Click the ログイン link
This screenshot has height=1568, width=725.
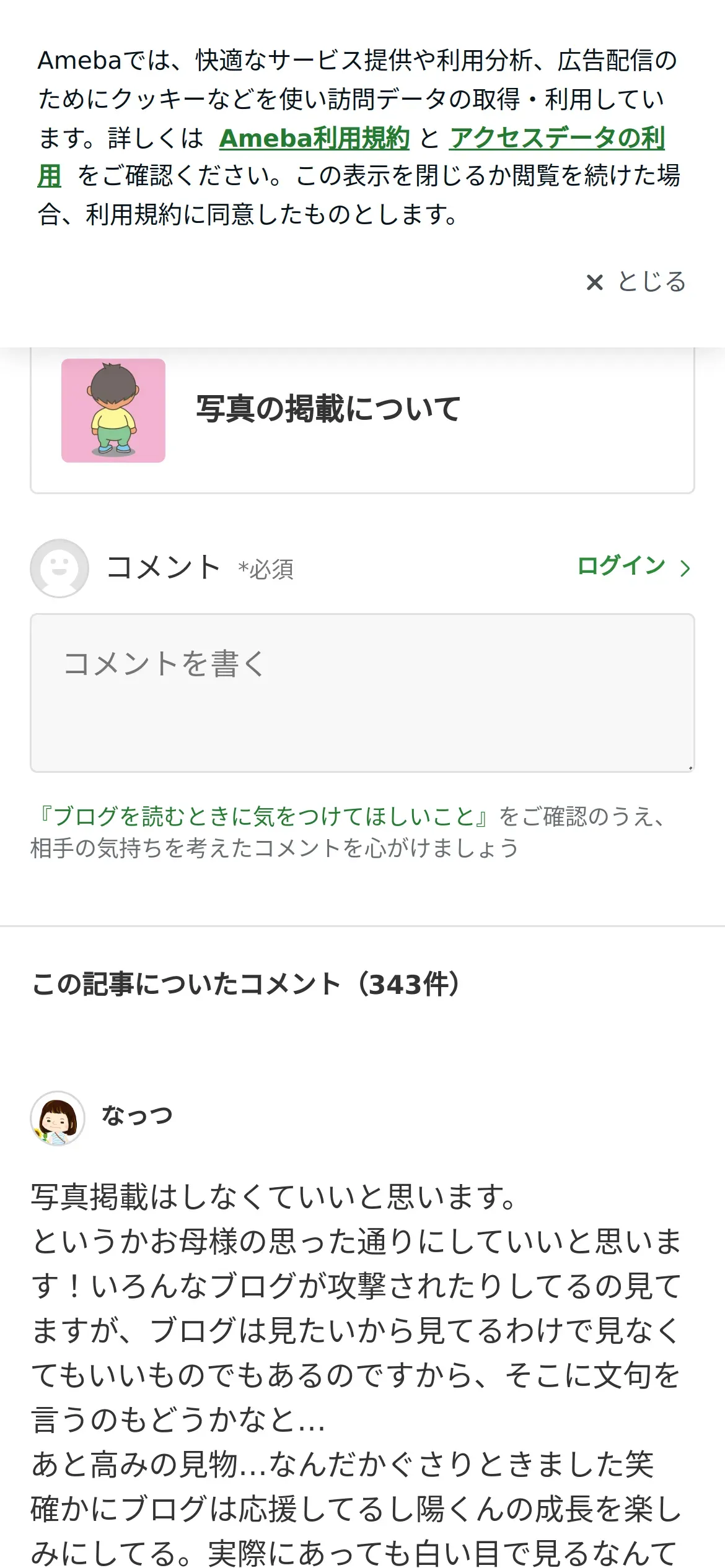tap(621, 566)
